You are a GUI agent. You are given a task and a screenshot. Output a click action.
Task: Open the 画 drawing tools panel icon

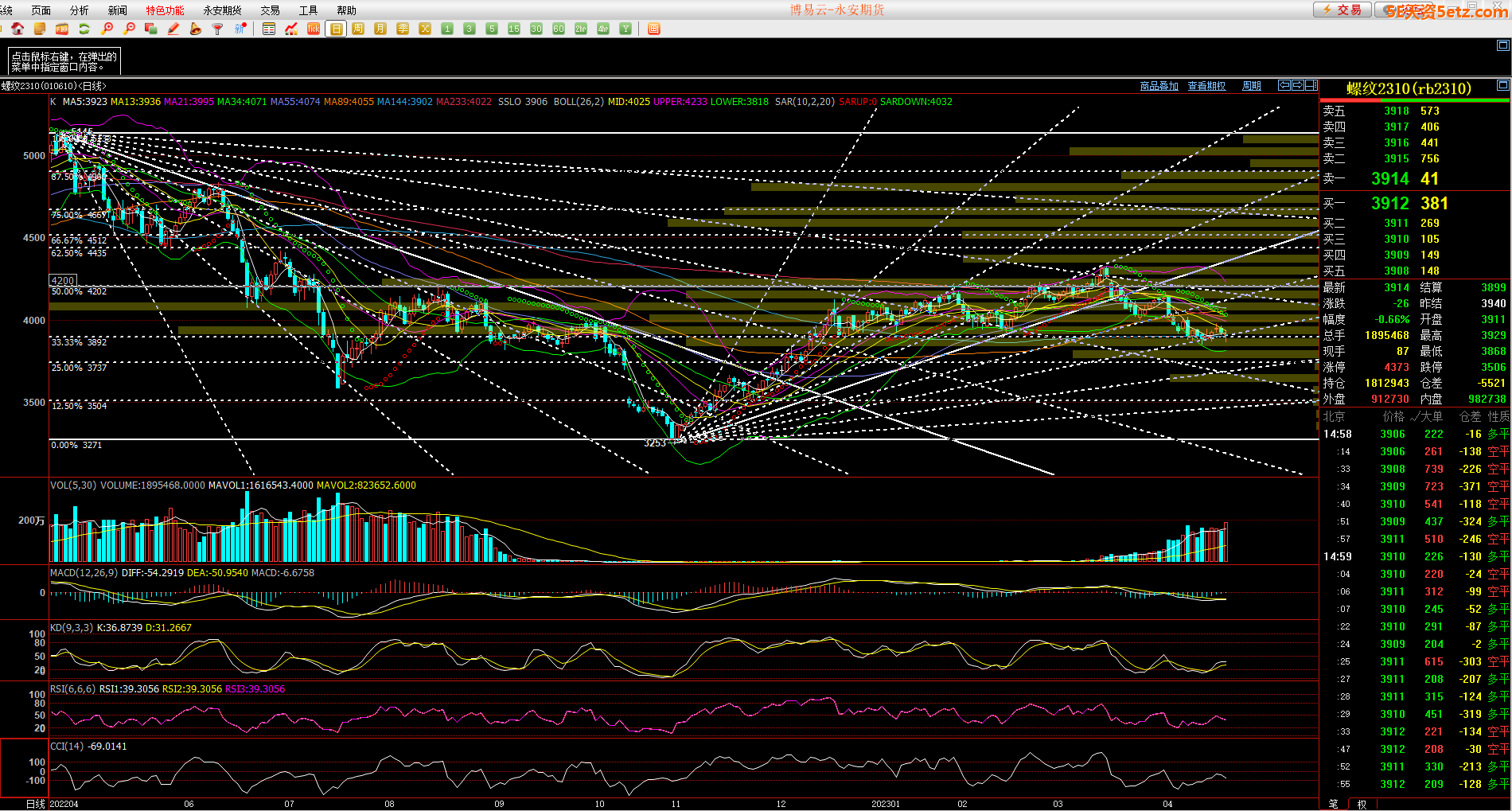click(654, 29)
